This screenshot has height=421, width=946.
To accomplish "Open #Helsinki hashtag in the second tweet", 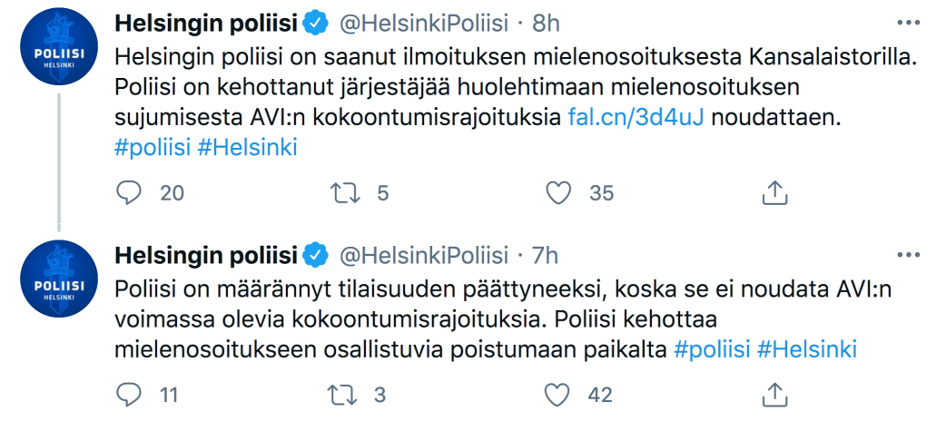I will (x=807, y=350).
